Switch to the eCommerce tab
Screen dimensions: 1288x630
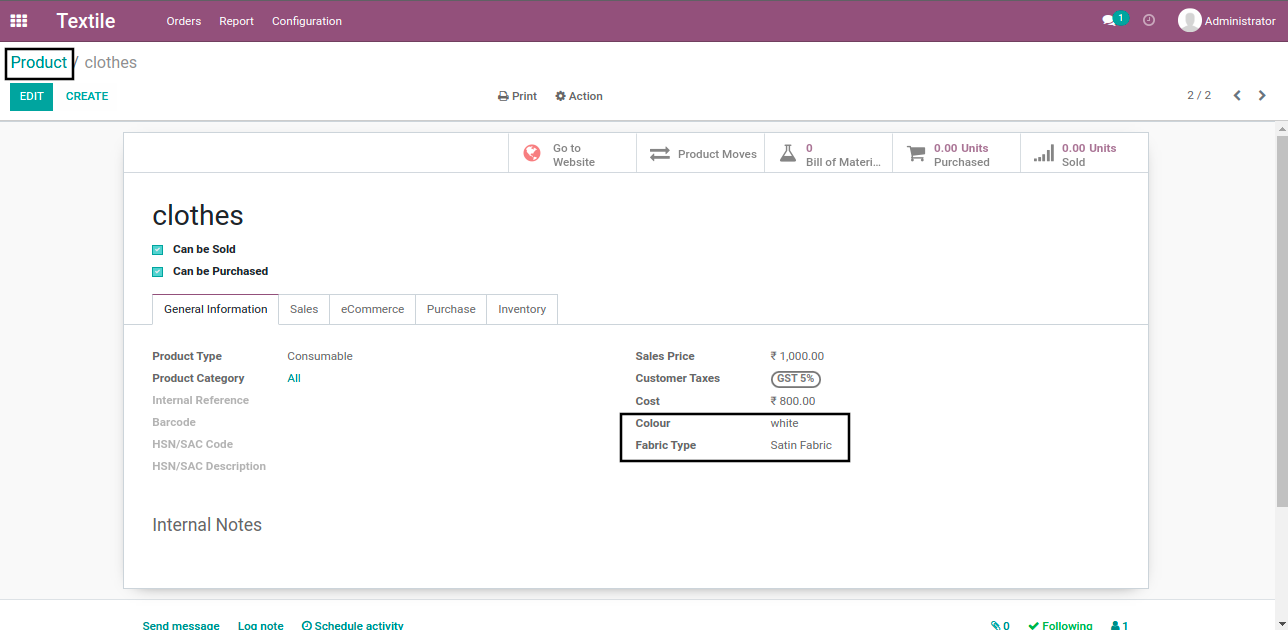tap(372, 309)
